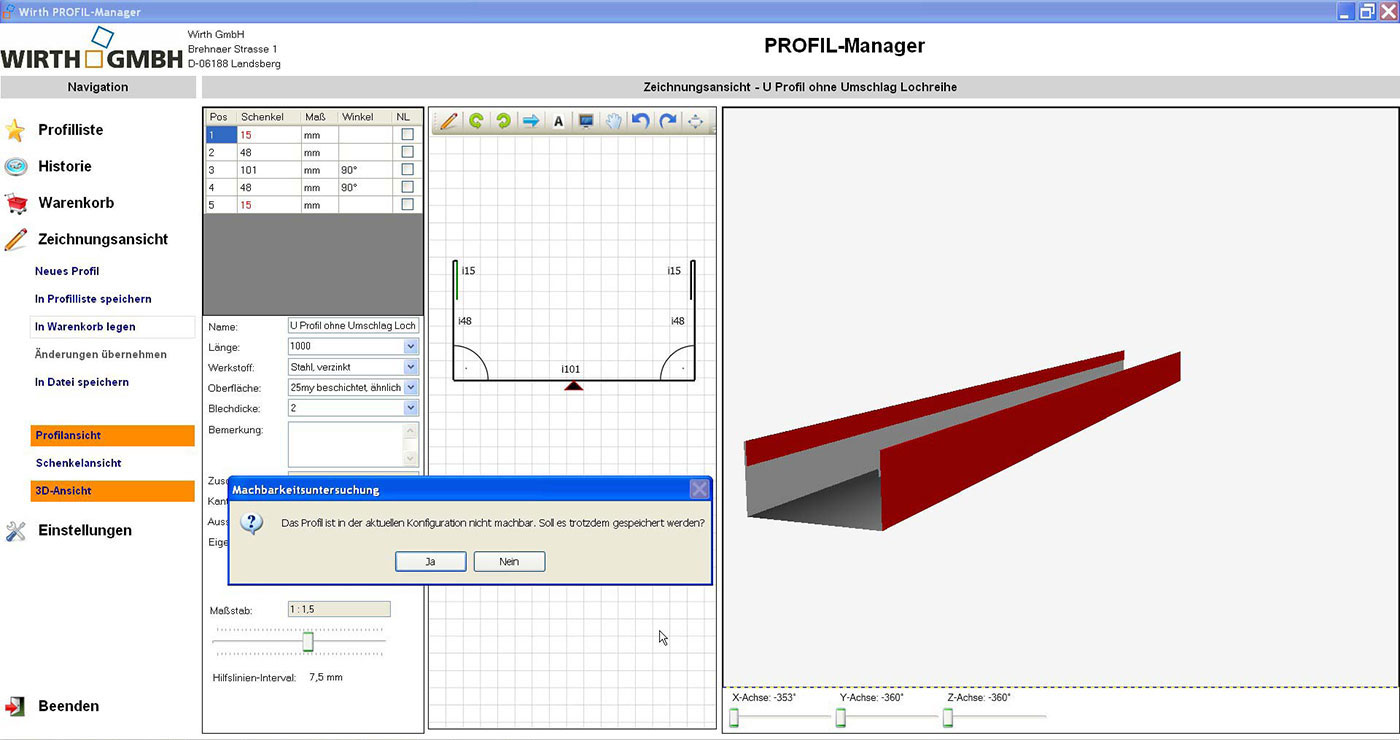Image resolution: width=1400 pixels, height=740 pixels.
Task: Click the X-Achse rotation slider
Action: click(x=734, y=717)
